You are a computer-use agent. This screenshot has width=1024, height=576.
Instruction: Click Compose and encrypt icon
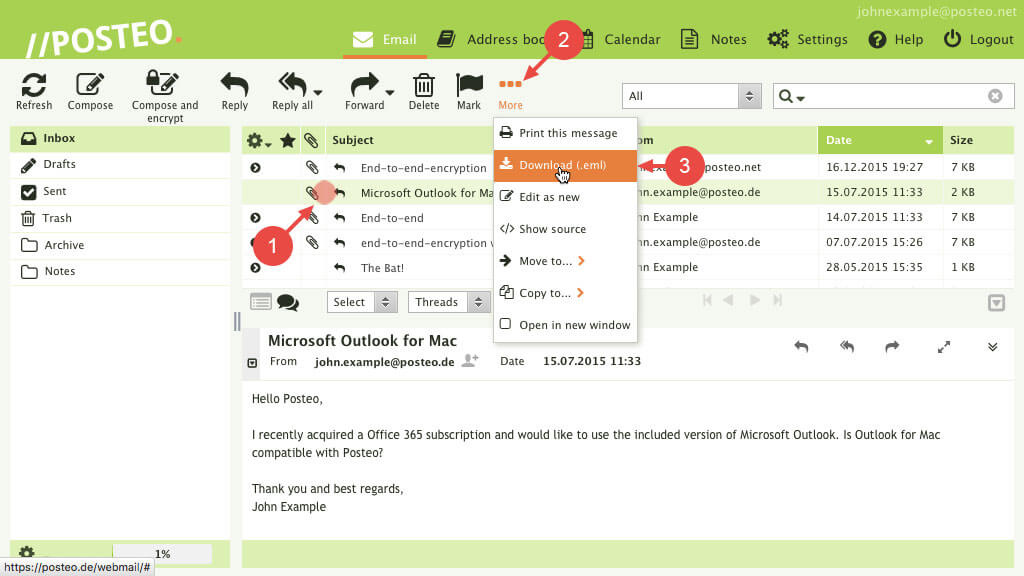(x=165, y=85)
